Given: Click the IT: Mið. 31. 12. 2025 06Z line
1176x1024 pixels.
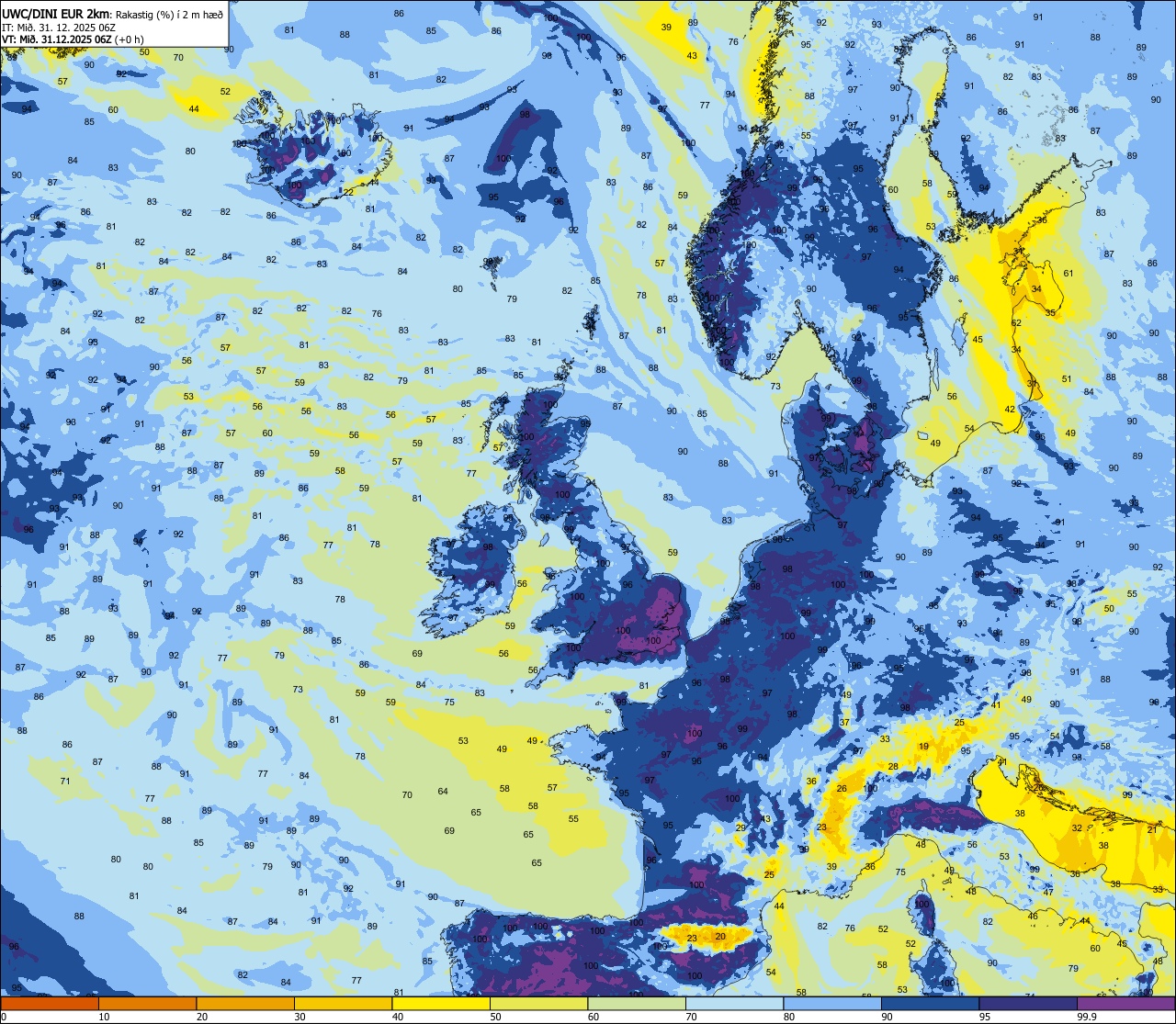Looking at the screenshot, I should pos(59,28).
